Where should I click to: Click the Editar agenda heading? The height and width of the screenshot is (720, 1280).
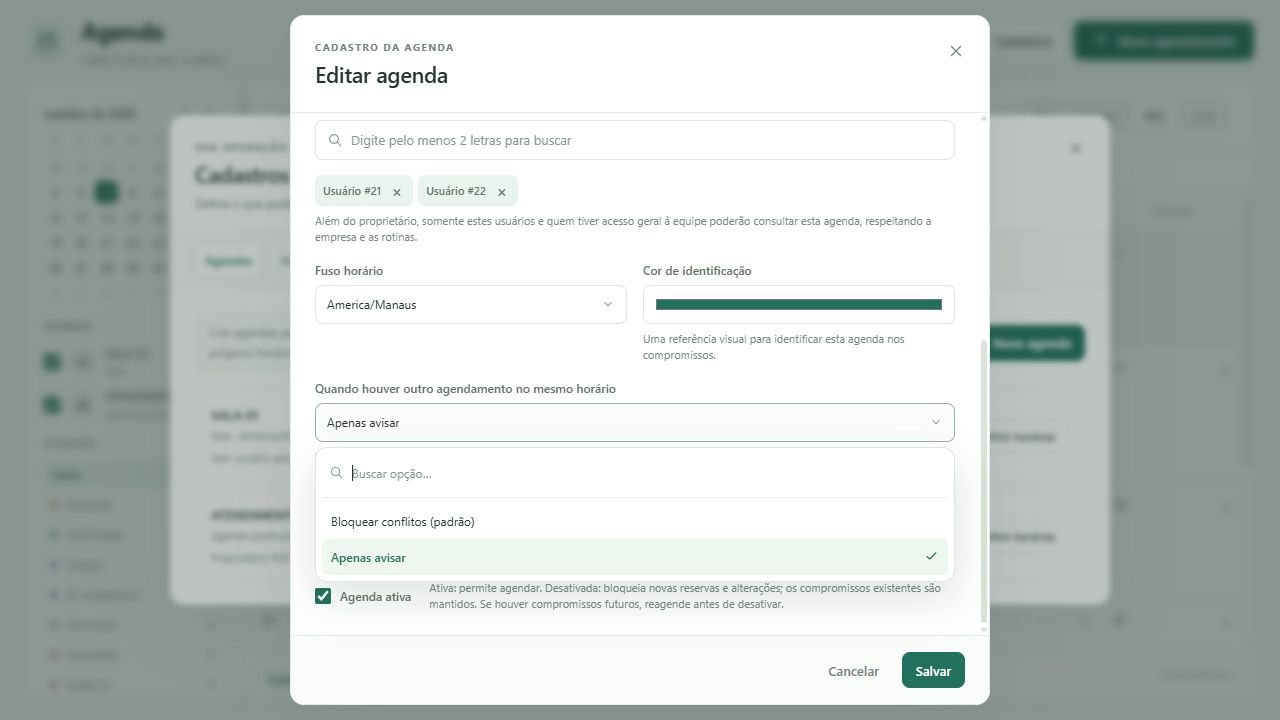click(x=381, y=76)
